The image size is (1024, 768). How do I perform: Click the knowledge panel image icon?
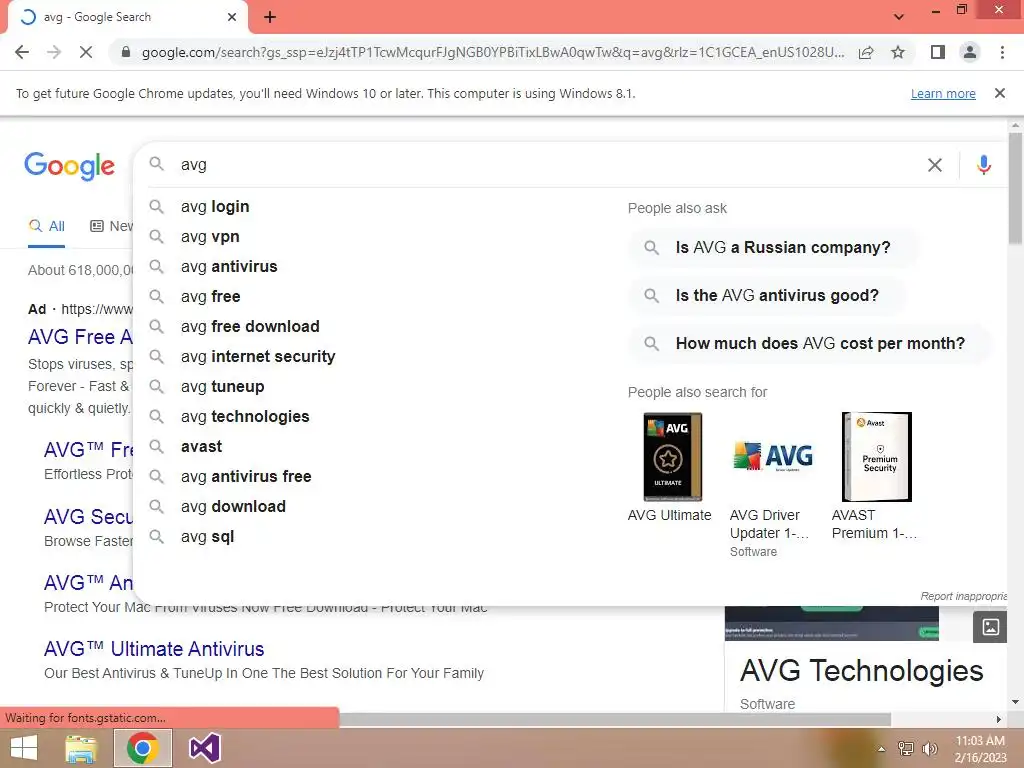[x=990, y=627]
